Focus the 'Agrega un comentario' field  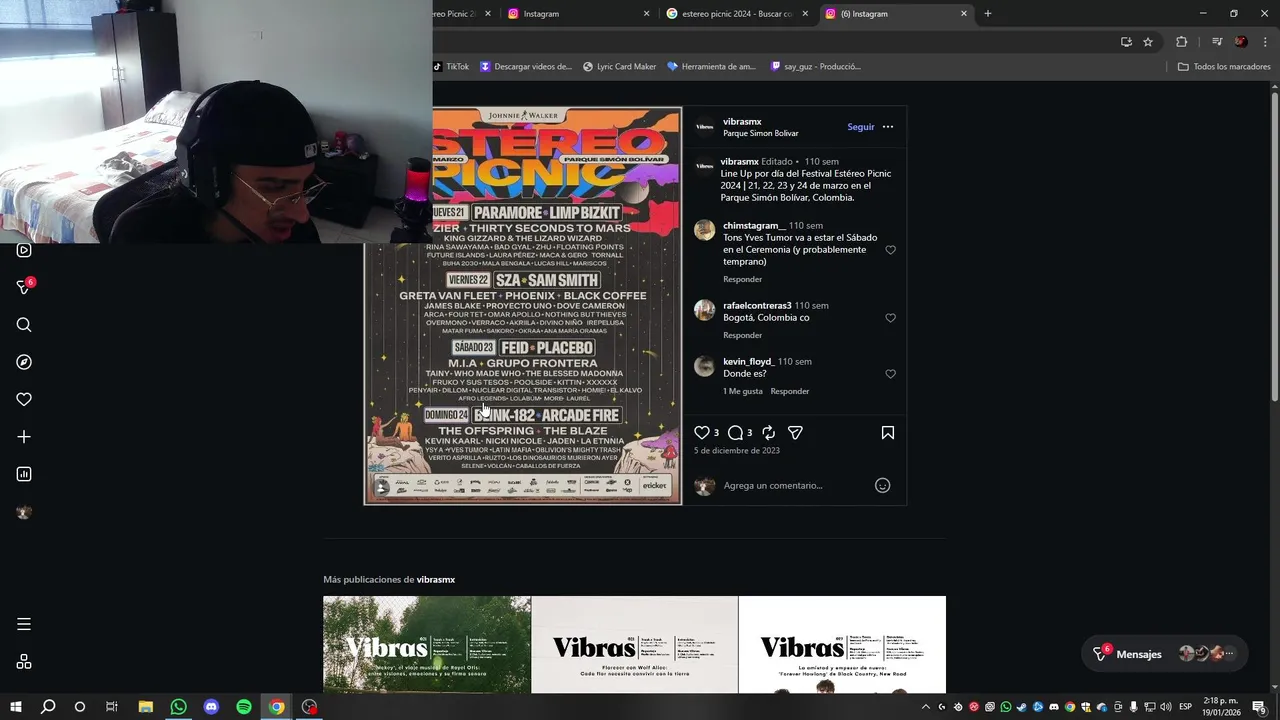[795, 485]
